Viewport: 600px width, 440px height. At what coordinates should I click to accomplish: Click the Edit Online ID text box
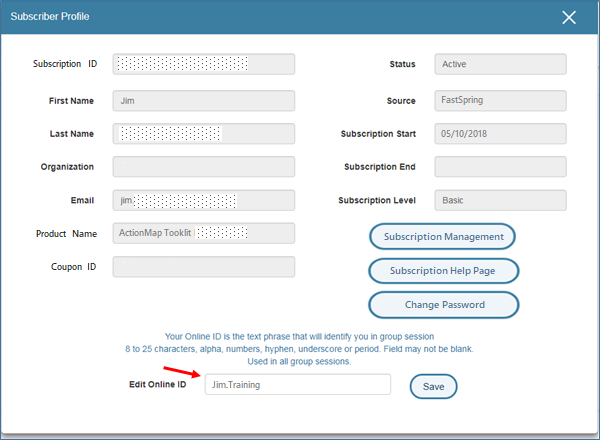click(x=297, y=385)
